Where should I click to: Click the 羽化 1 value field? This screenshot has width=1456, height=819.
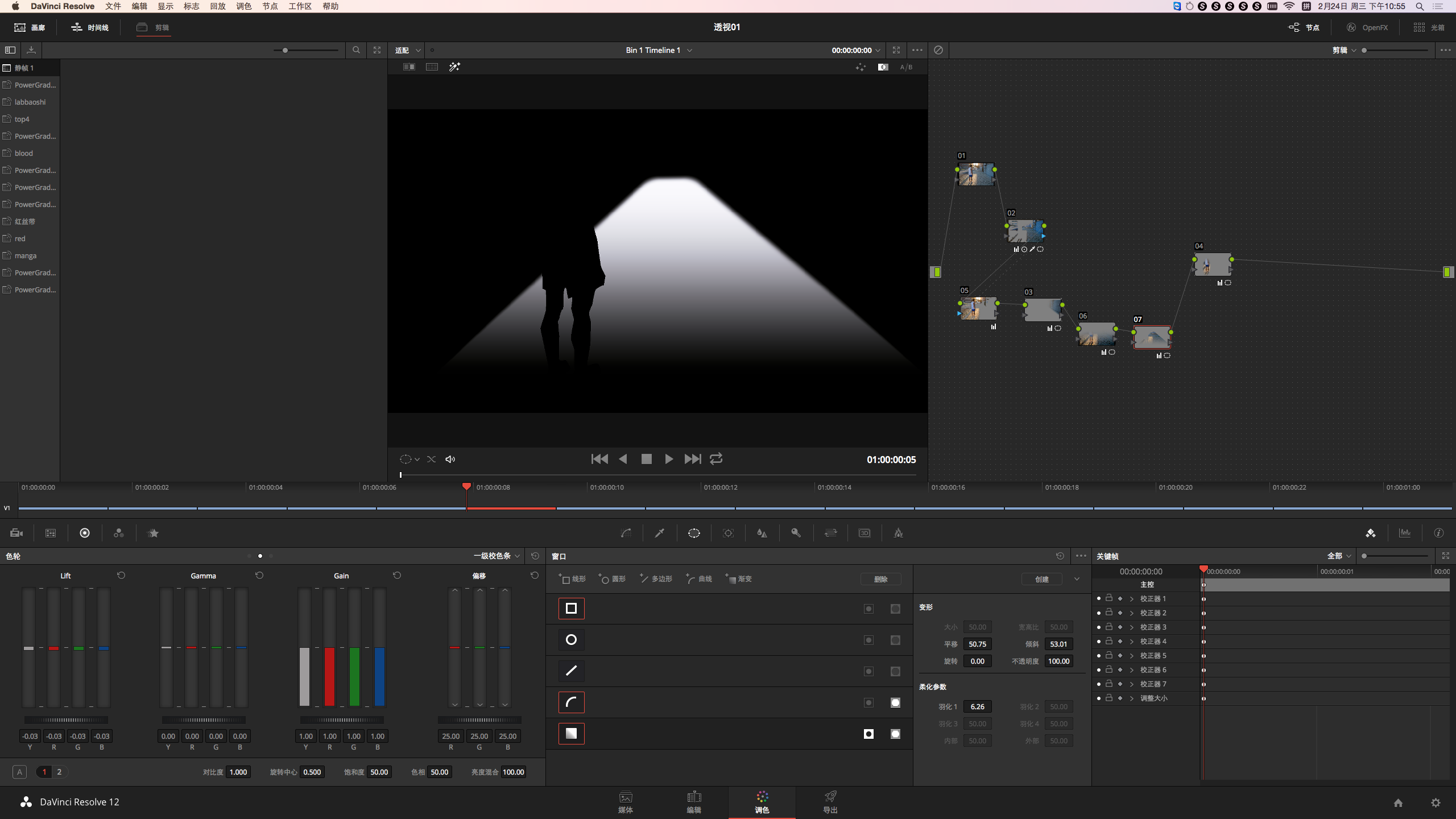tap(978, 706)
